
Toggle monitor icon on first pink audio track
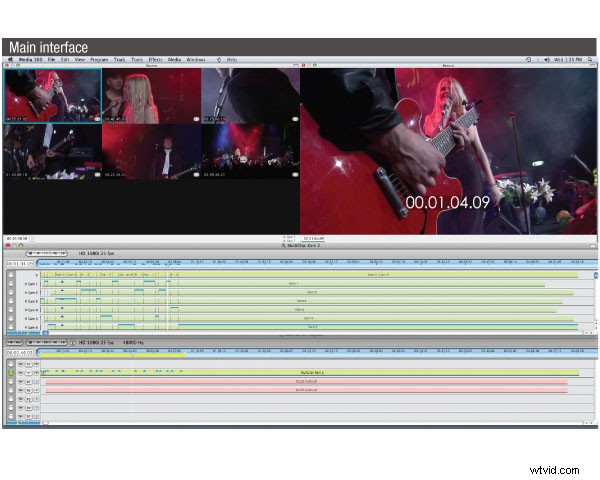21,382
